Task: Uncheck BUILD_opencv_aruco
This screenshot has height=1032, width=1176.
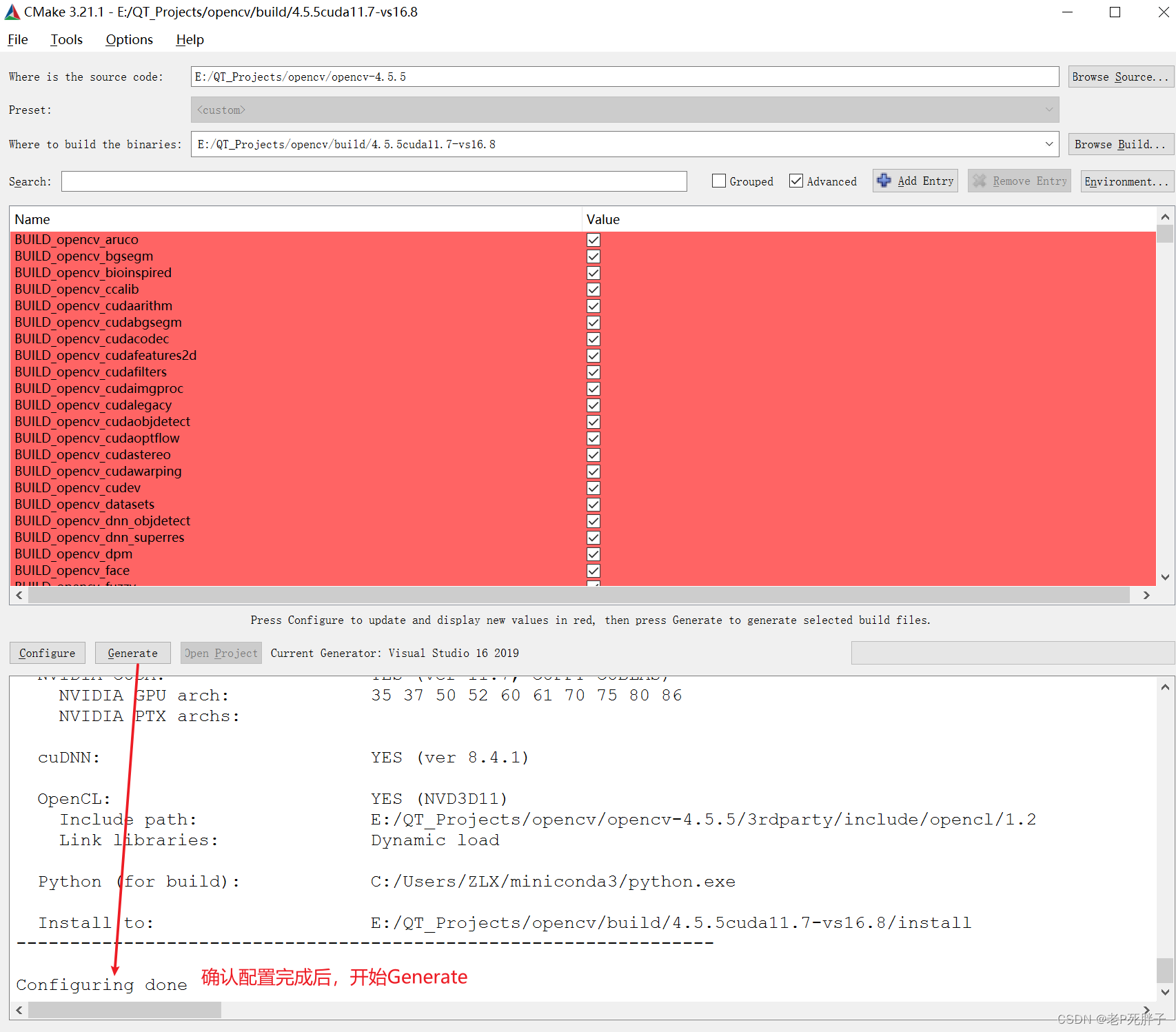Action: tap(593, 240)
